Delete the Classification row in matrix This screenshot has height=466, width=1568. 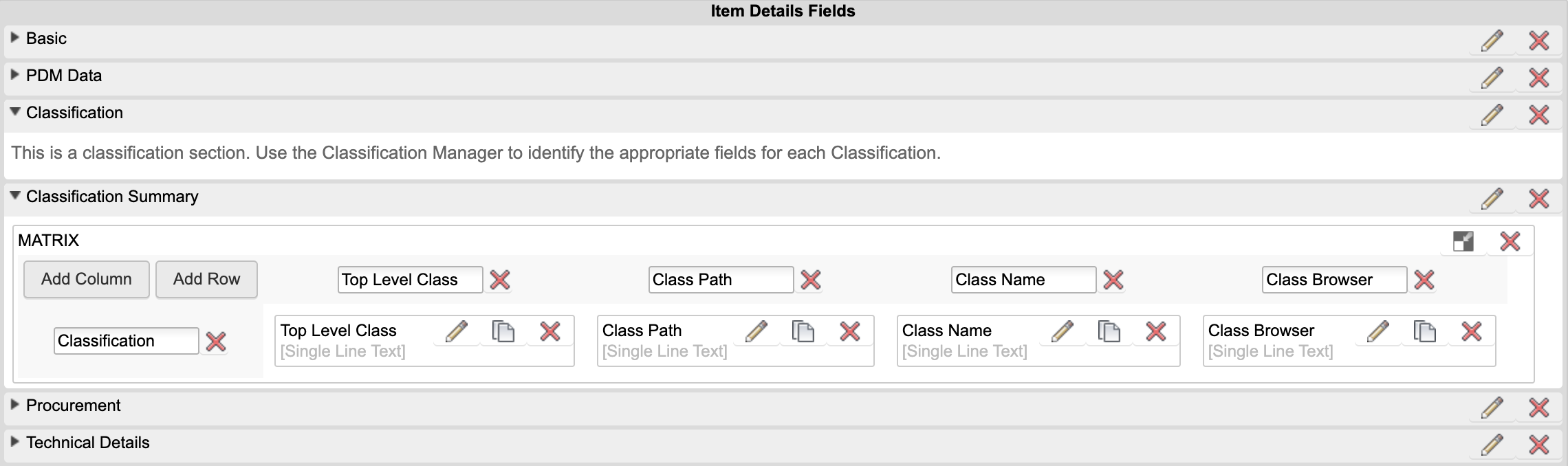point(216,342)
